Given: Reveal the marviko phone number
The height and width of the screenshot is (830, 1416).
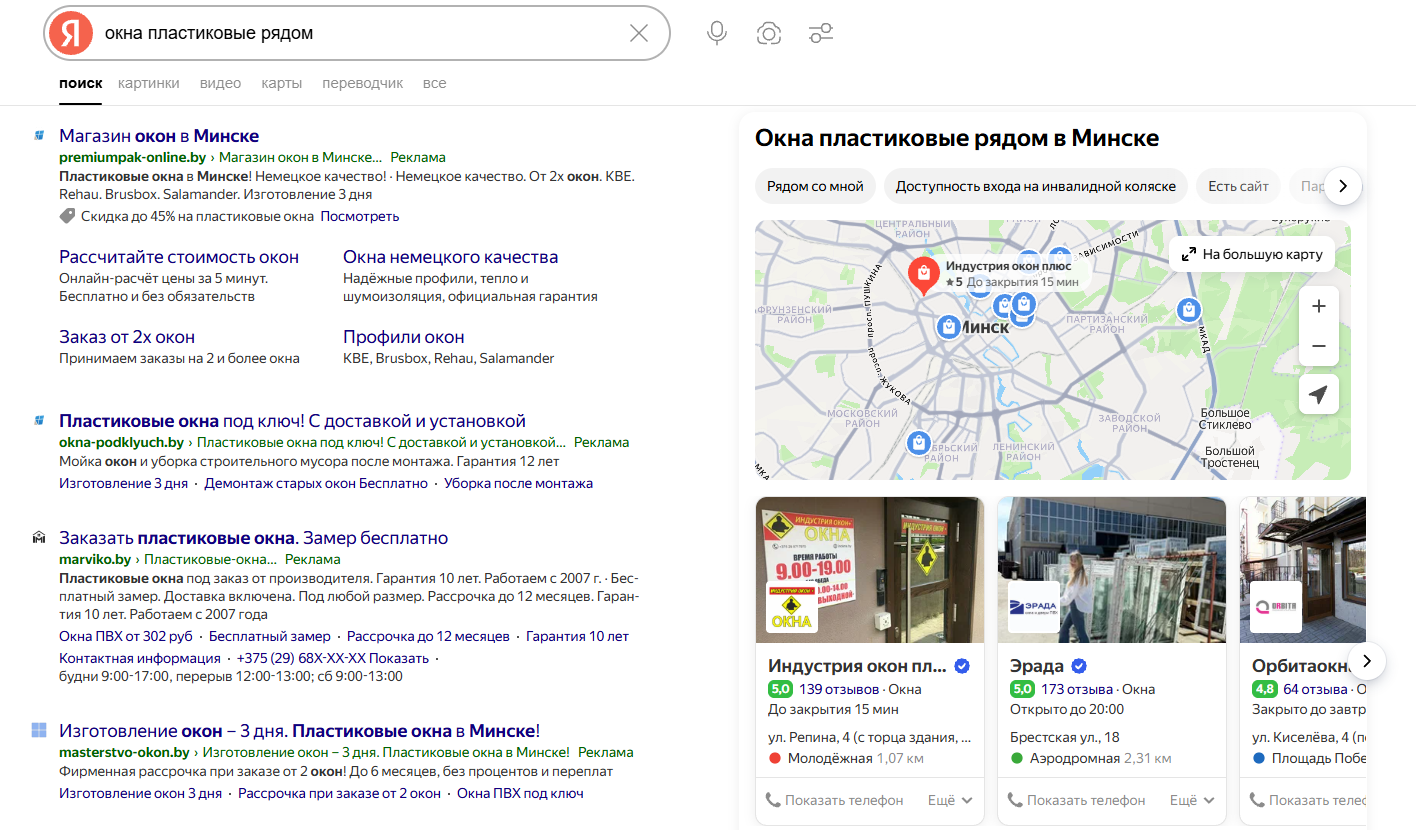Looking at the screenshot, I should (x=333, y=658).
